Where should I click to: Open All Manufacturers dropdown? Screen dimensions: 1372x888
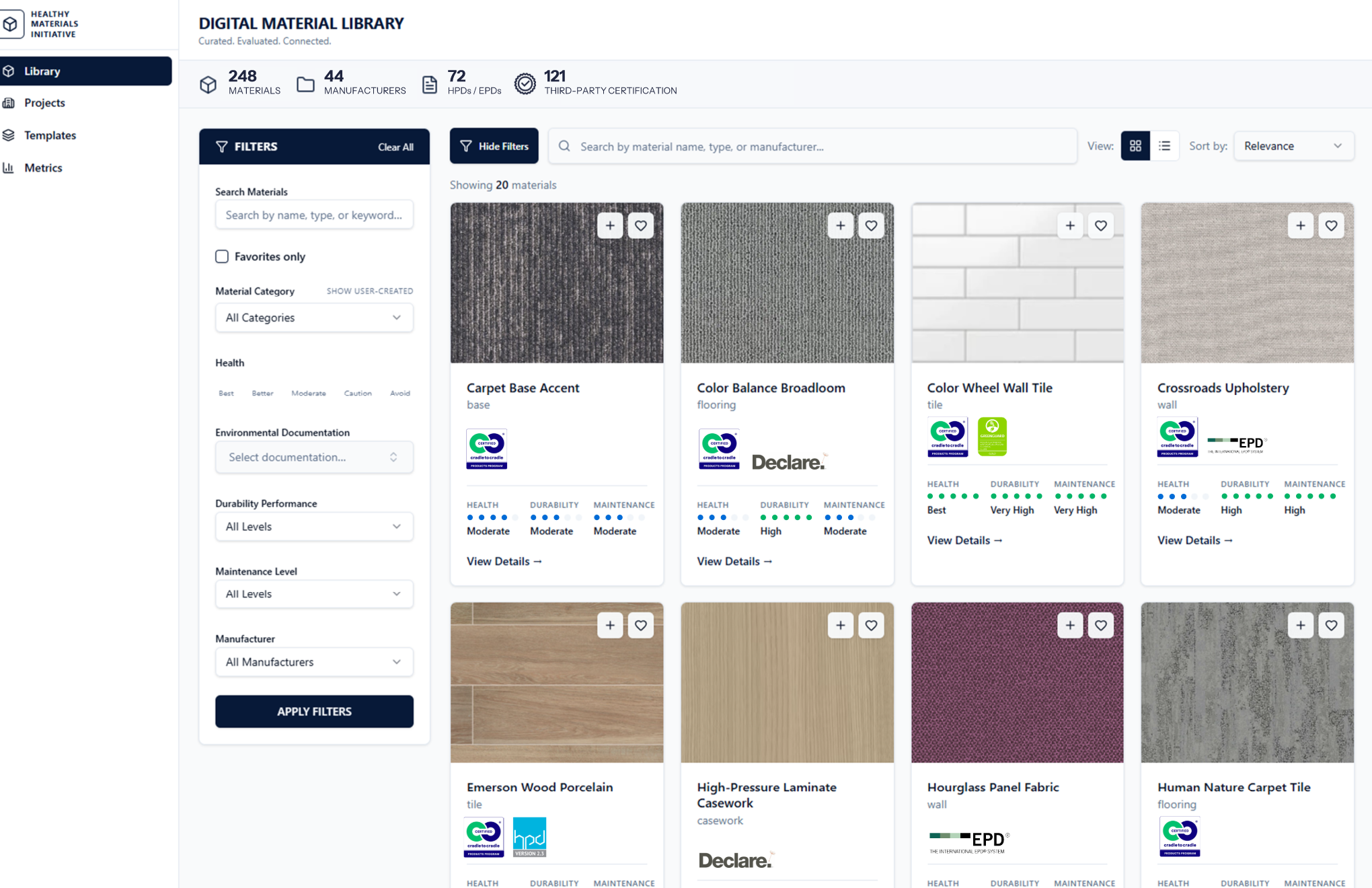[x=314, y=662]
